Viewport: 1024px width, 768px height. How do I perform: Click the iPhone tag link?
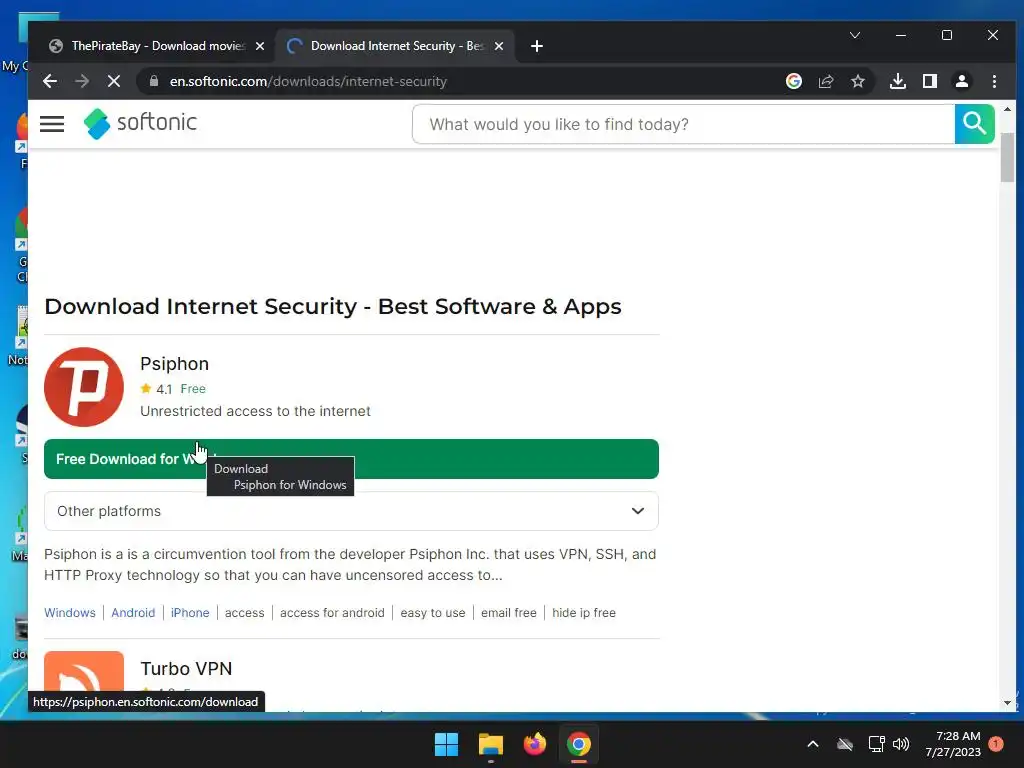coord(190,613)
